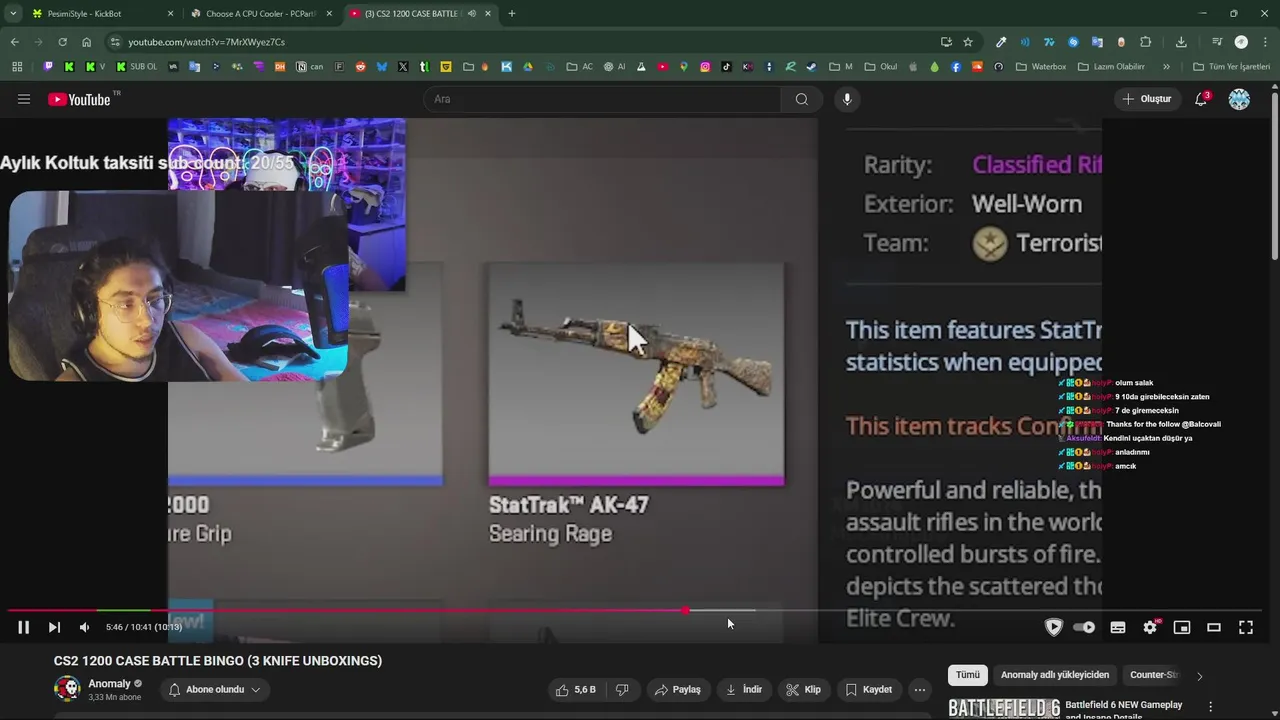Expand the Okul bookmark folder

click(x=880, y=67)
